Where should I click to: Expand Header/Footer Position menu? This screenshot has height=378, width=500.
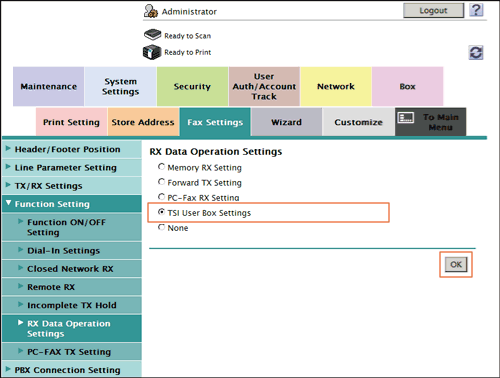coord(72,149)
